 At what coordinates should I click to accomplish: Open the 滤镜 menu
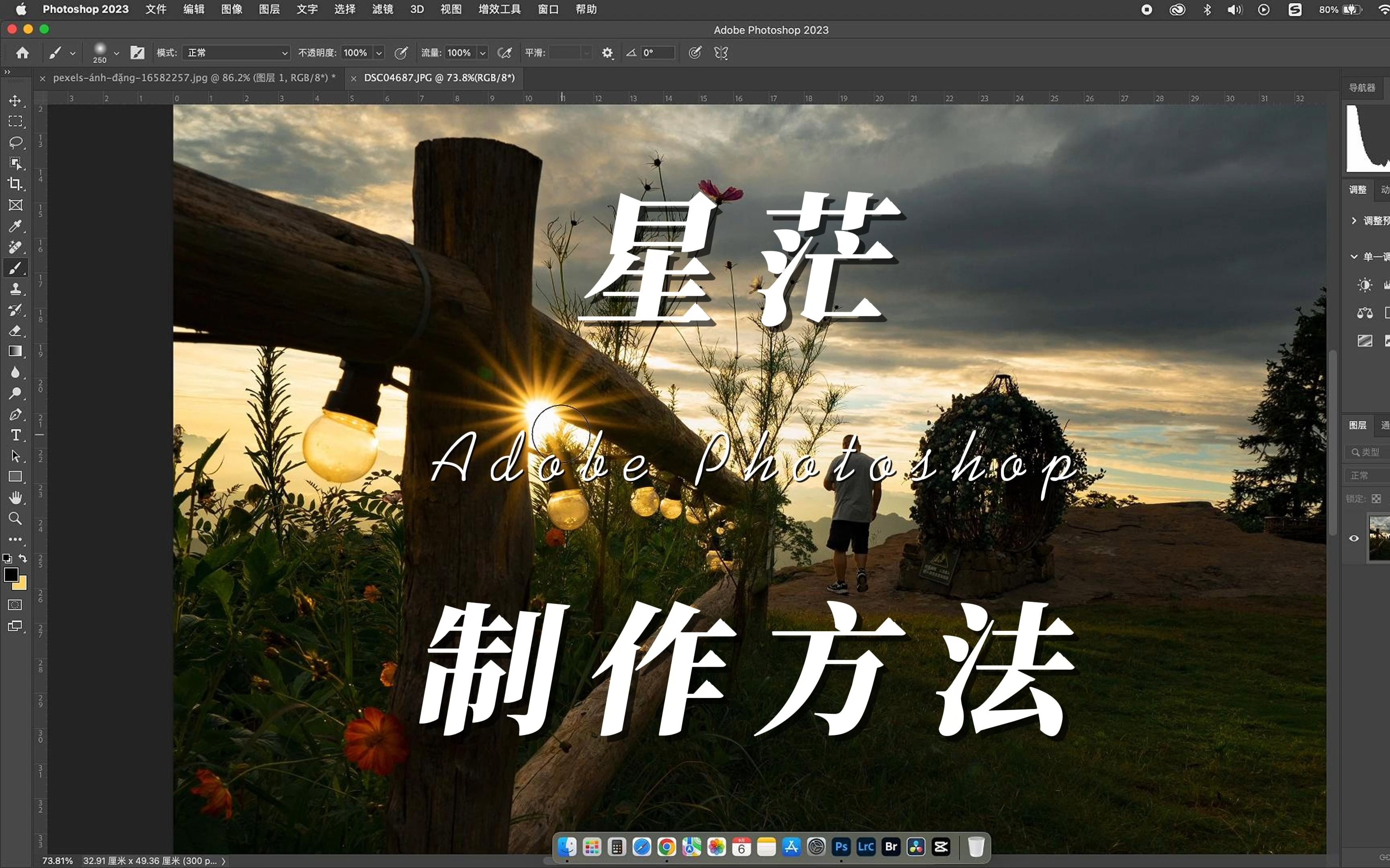pyautogui.click(x=382, y=9)
